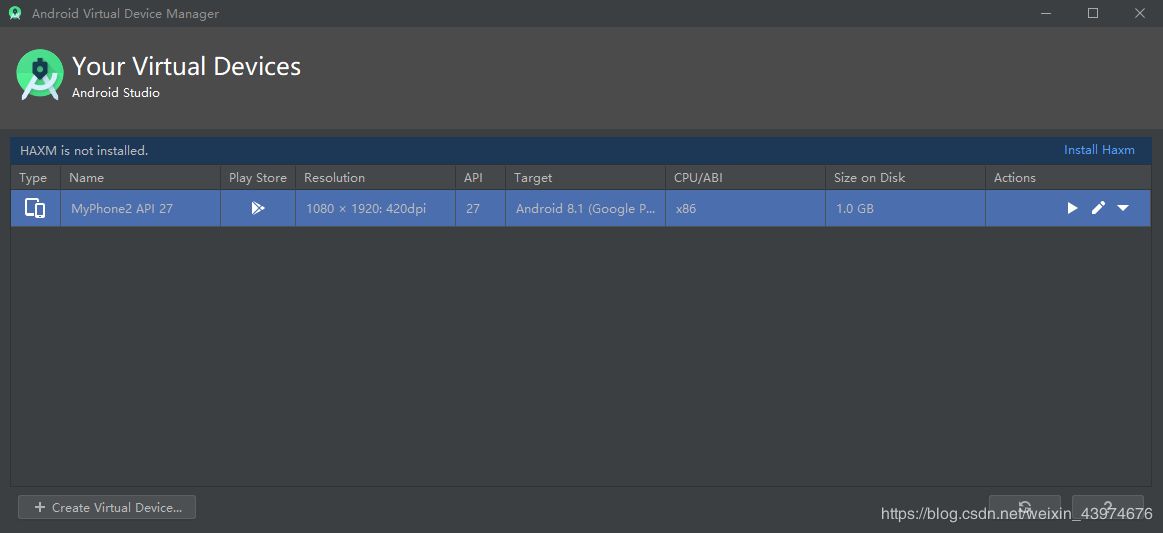Click Create Virtual Device button
1163x533 pixels.
[x=107, y=508]
